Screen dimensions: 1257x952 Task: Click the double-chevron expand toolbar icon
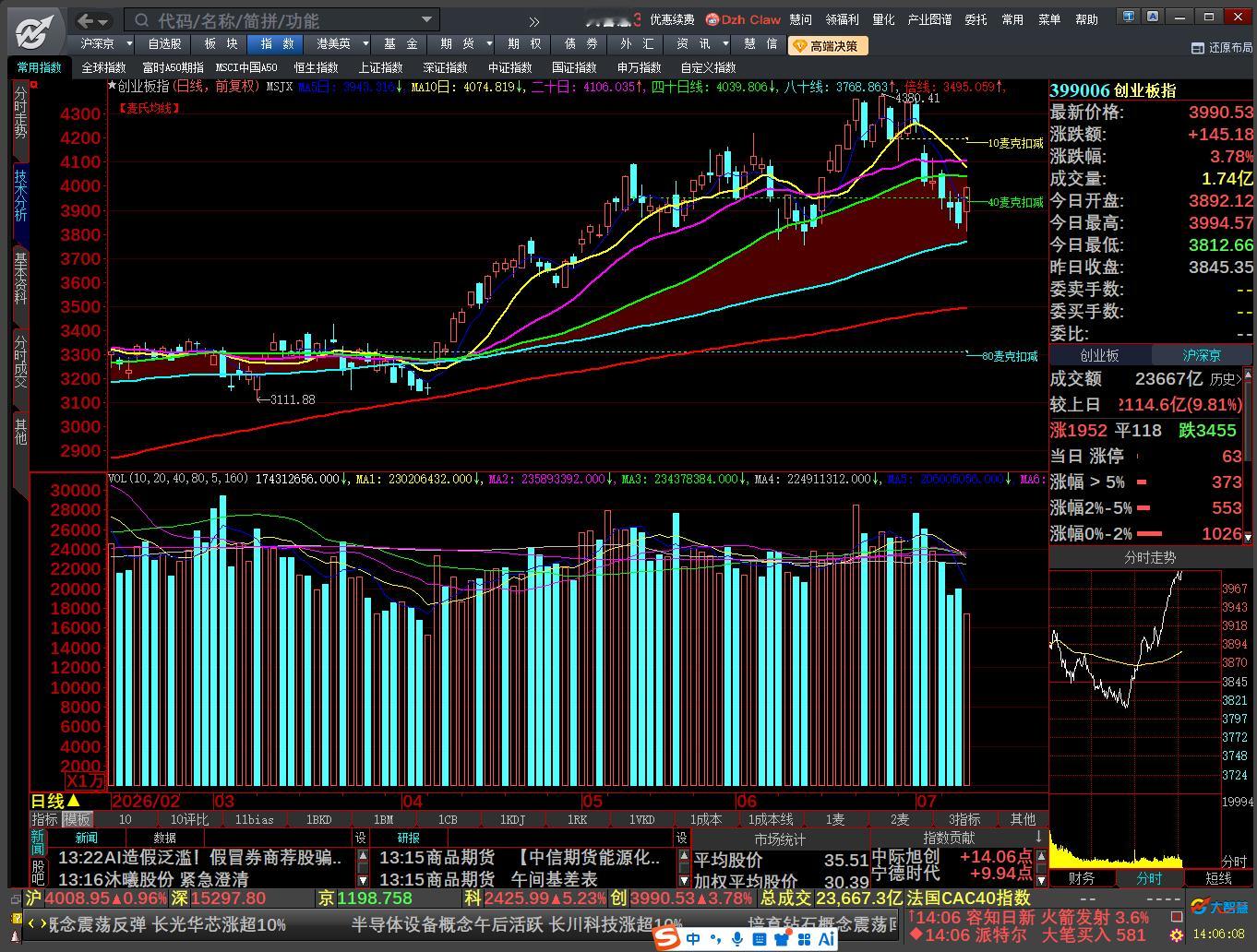534,21
